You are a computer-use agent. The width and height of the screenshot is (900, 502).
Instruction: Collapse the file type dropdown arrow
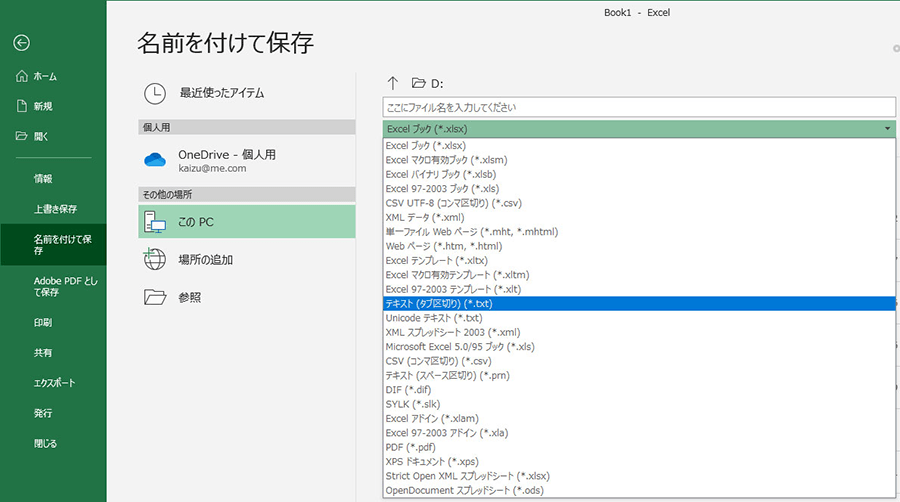887,129
